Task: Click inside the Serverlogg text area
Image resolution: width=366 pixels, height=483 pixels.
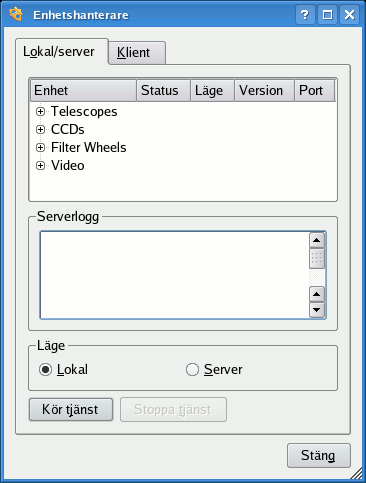Action: tap(175, 275)
